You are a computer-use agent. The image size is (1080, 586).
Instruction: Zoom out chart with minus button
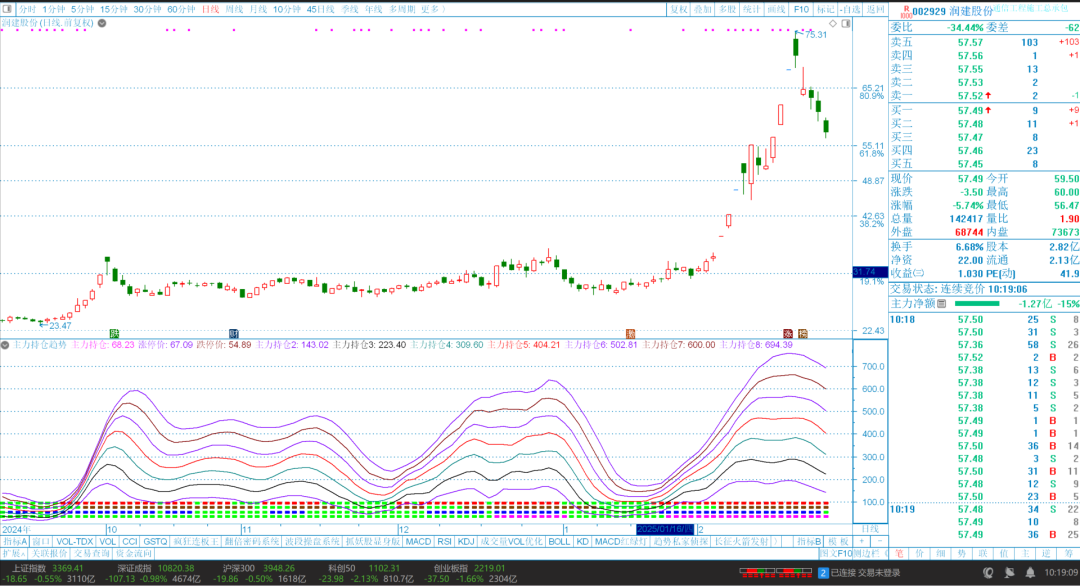pyautogui.click(x=879, y=542)
